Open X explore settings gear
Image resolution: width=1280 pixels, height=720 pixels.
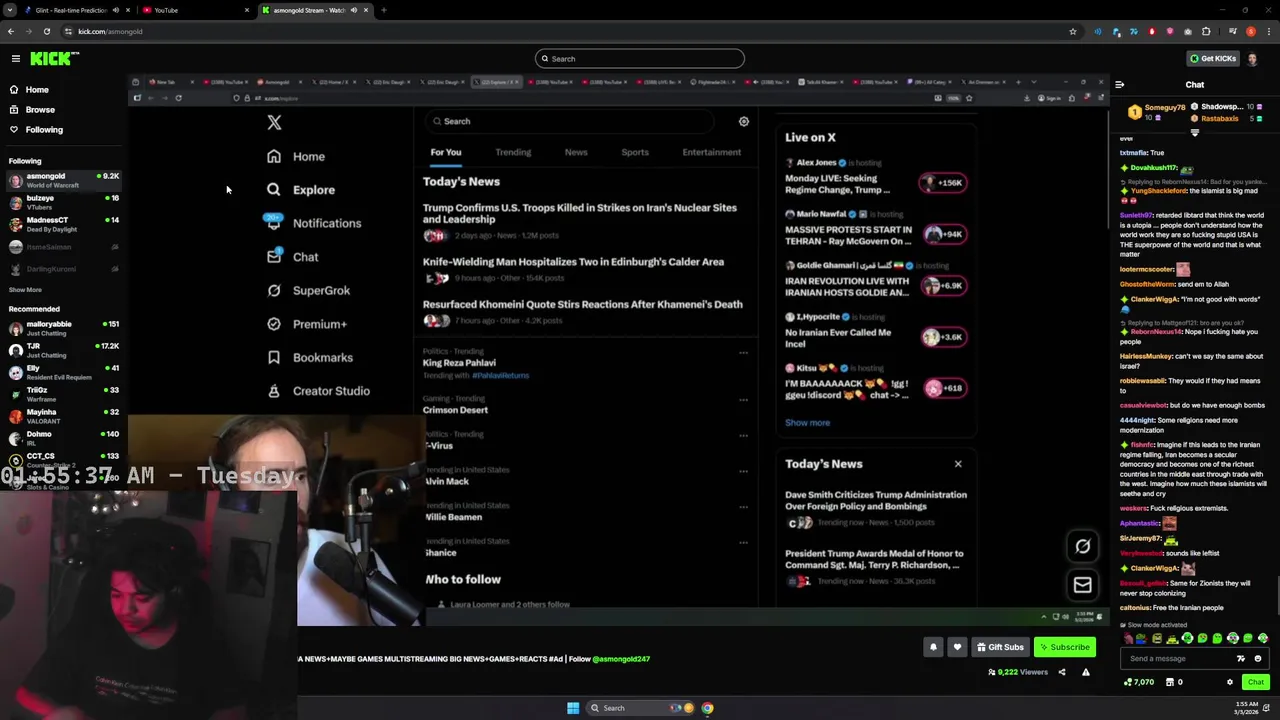pyautogui.click(x=744, y=121)
